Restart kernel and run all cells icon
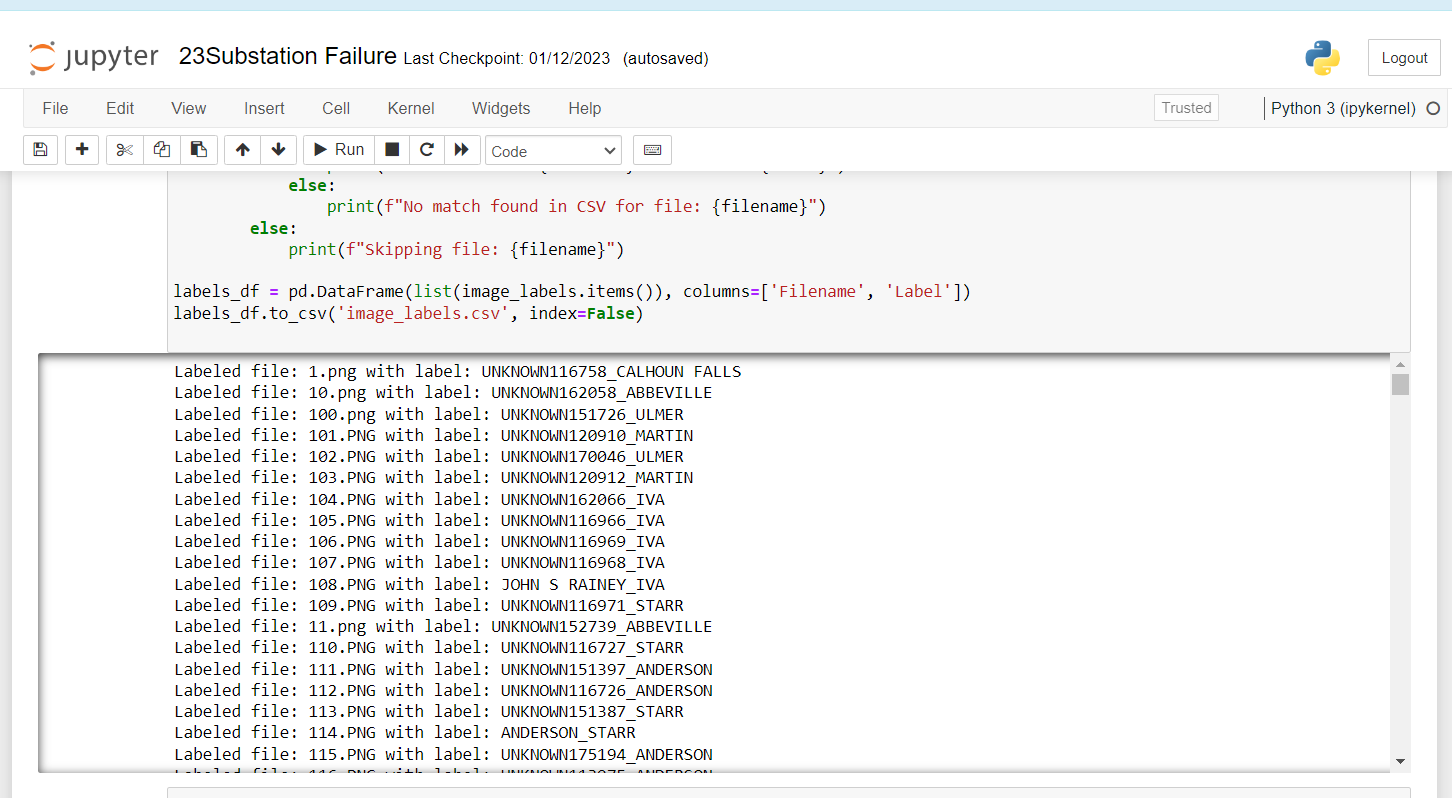 pos(462,149)
